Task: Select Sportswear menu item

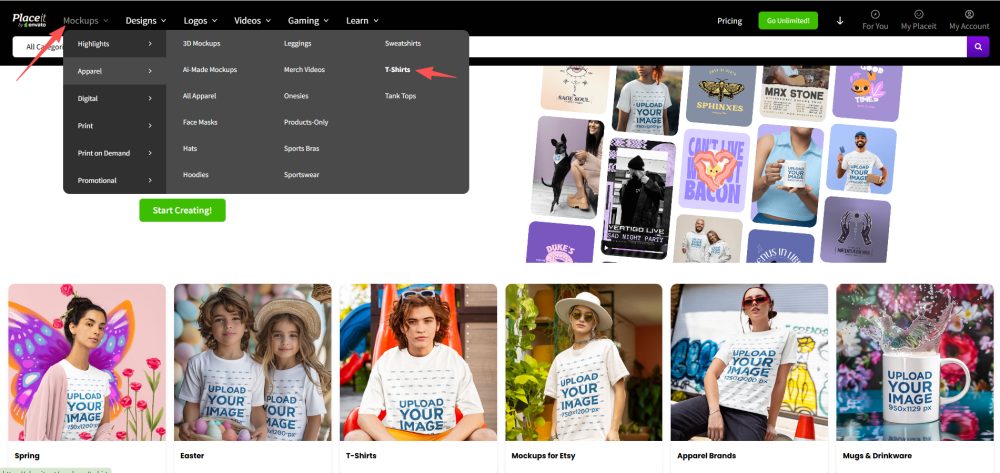Action: coord(302,174)
